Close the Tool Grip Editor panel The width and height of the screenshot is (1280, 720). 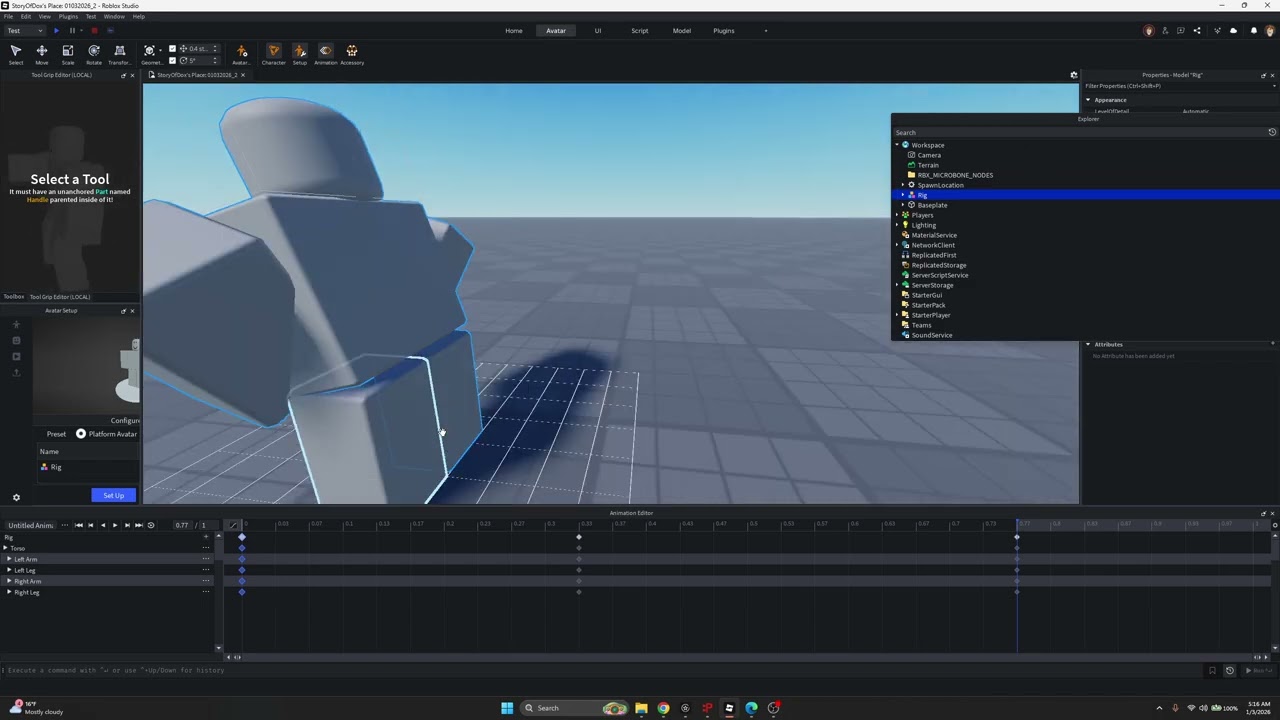click(132, 75)
